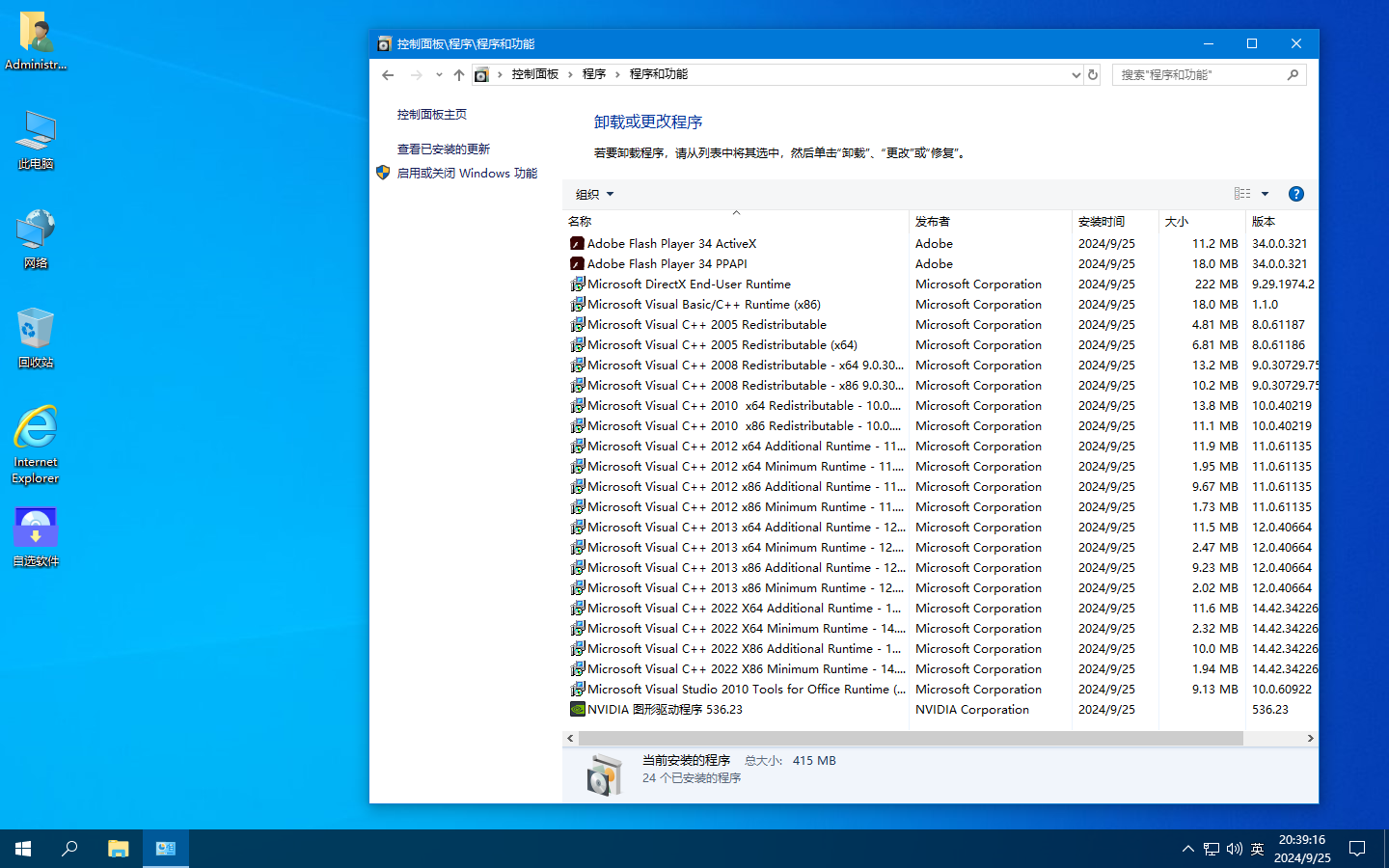Open the 自选软件 desktop icon
The height and width of the screenshot is (868, 1389).
pos(36,537)
